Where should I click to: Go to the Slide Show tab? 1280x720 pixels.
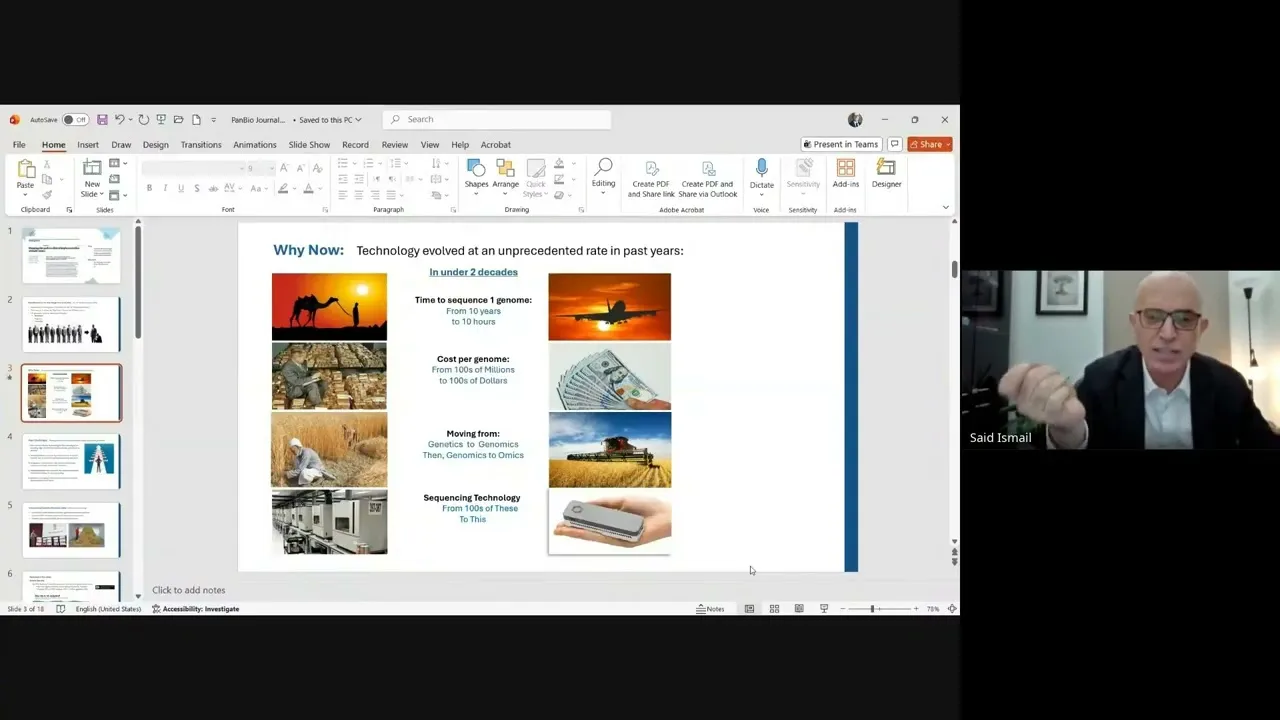tap(309, 145)
